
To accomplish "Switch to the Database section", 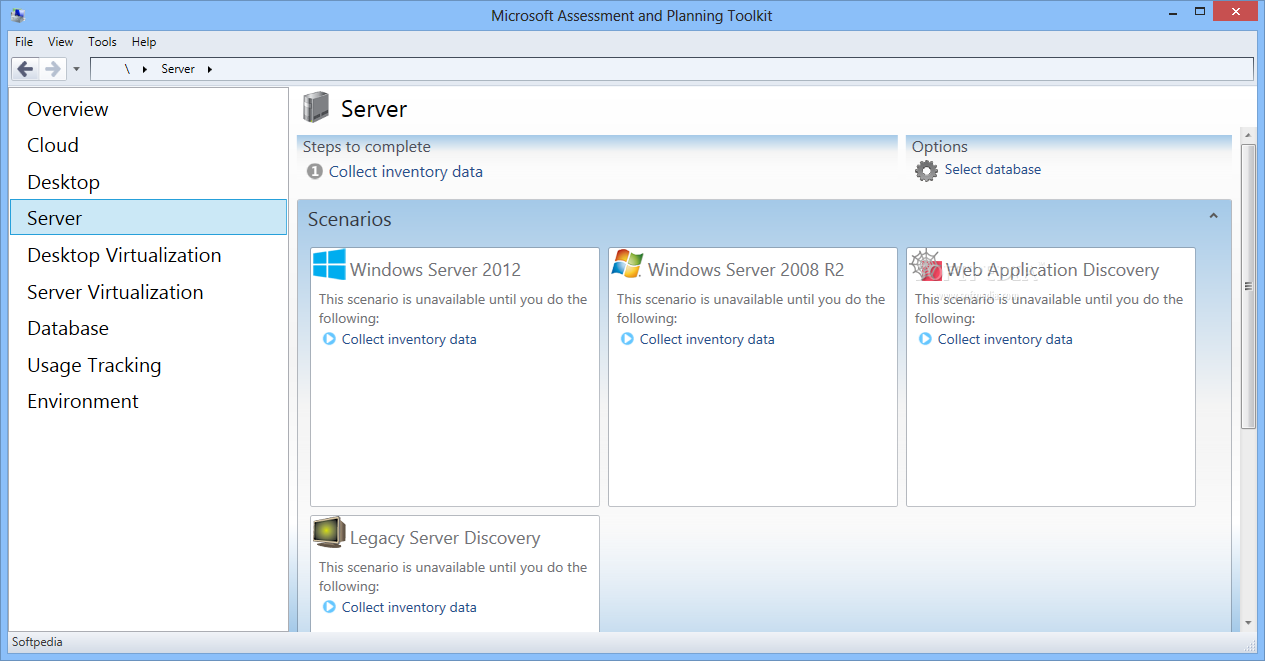I will pos(148,328).
